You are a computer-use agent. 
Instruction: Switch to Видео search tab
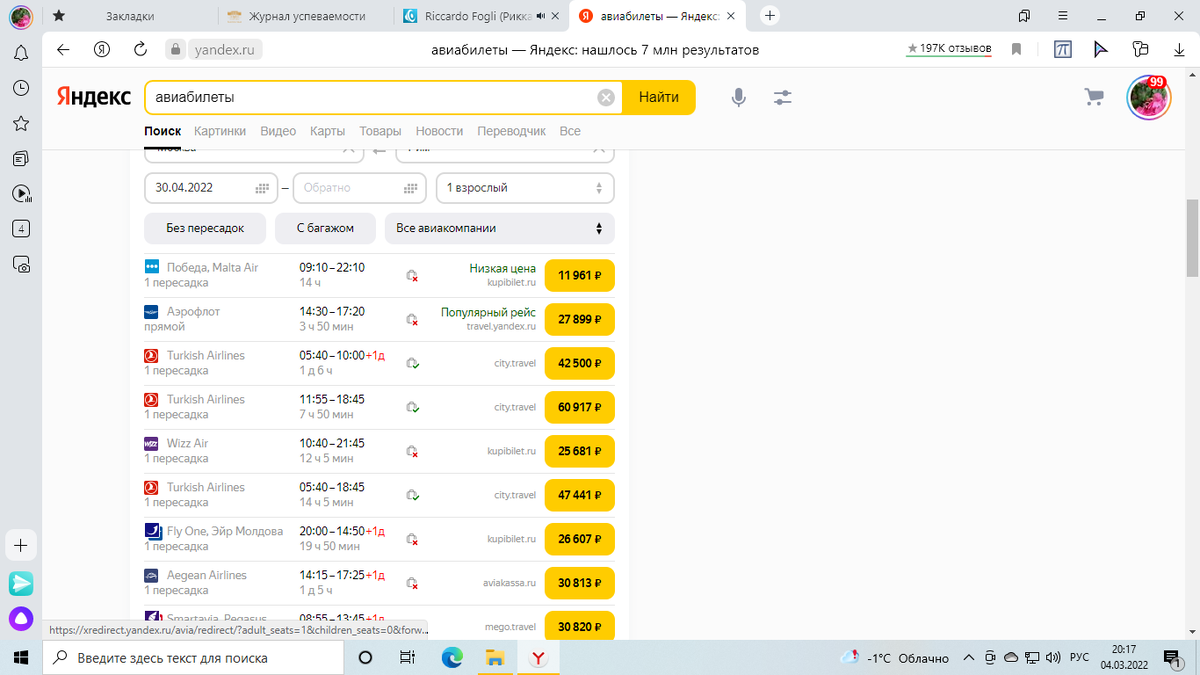[x=278, y=131]
